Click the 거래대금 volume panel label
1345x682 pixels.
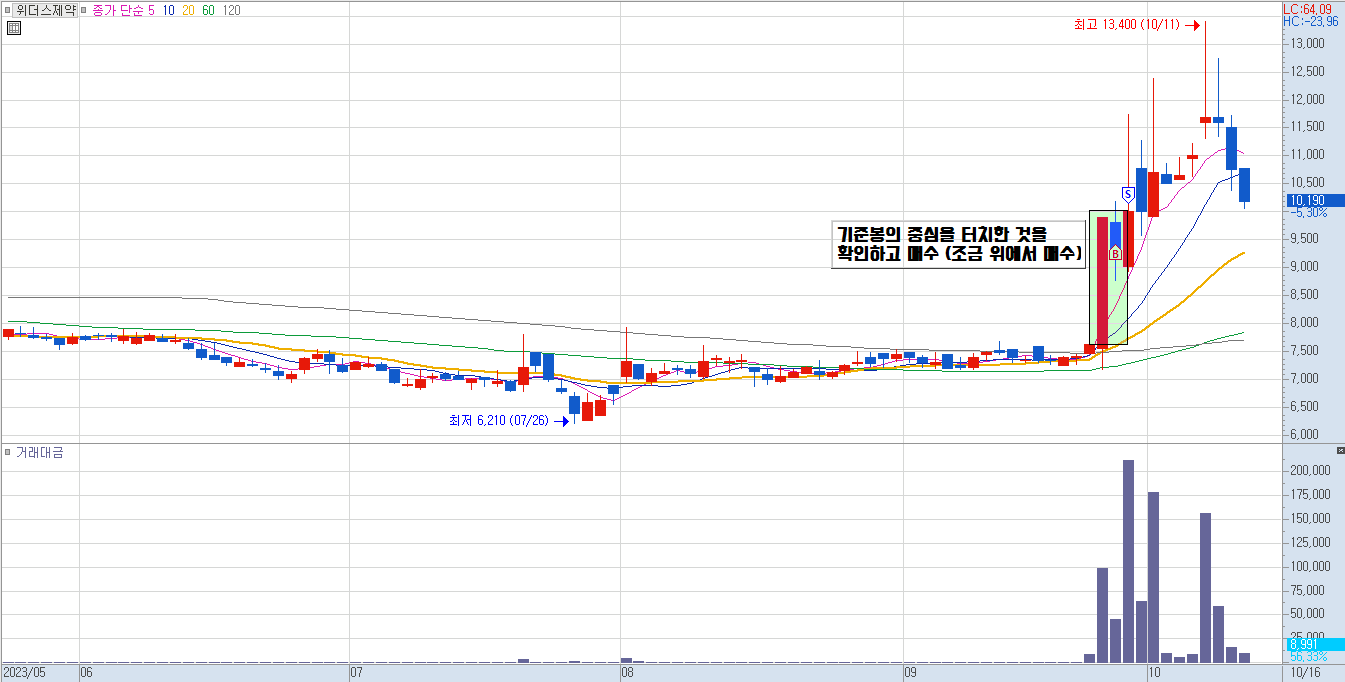click(x=39, y=452)
